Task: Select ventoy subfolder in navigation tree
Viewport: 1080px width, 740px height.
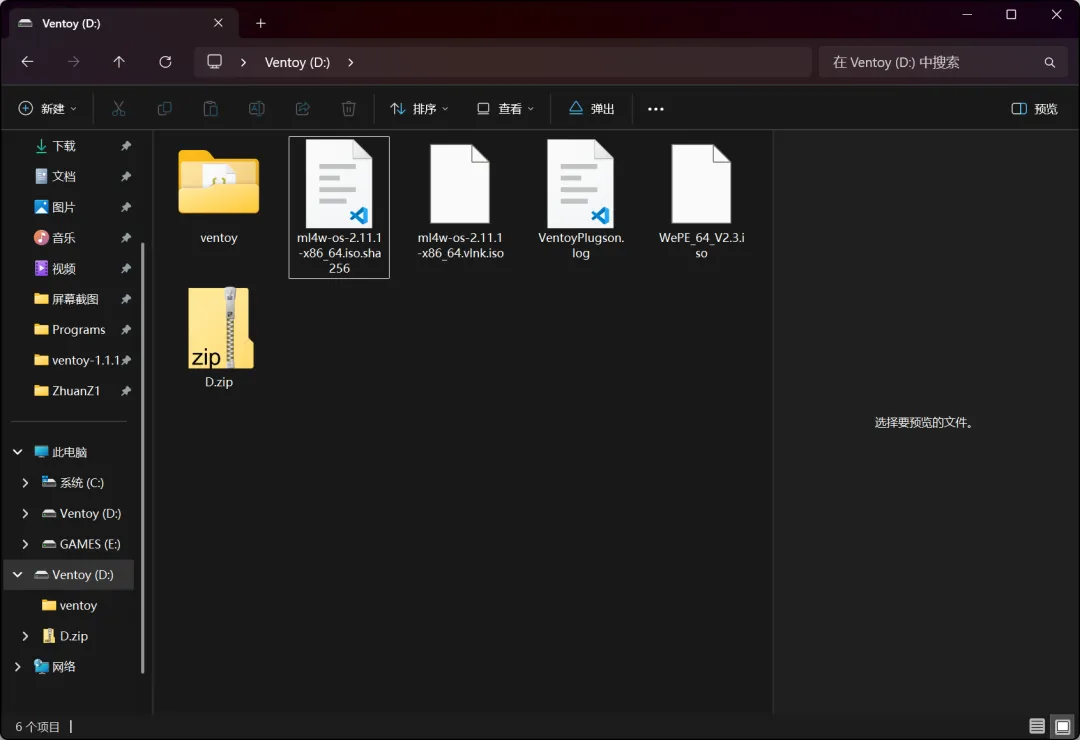Action: tap(70, 606)
